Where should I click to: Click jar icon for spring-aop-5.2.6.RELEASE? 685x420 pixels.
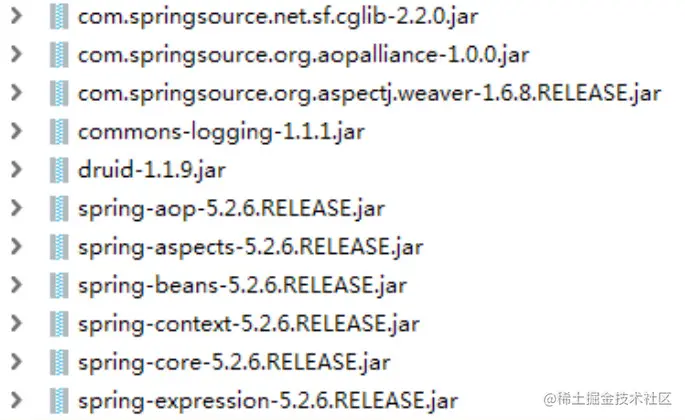(59, 208)
